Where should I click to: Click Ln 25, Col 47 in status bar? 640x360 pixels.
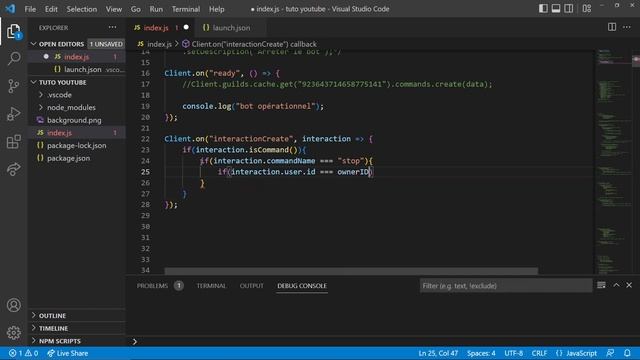tap(438, 353)
